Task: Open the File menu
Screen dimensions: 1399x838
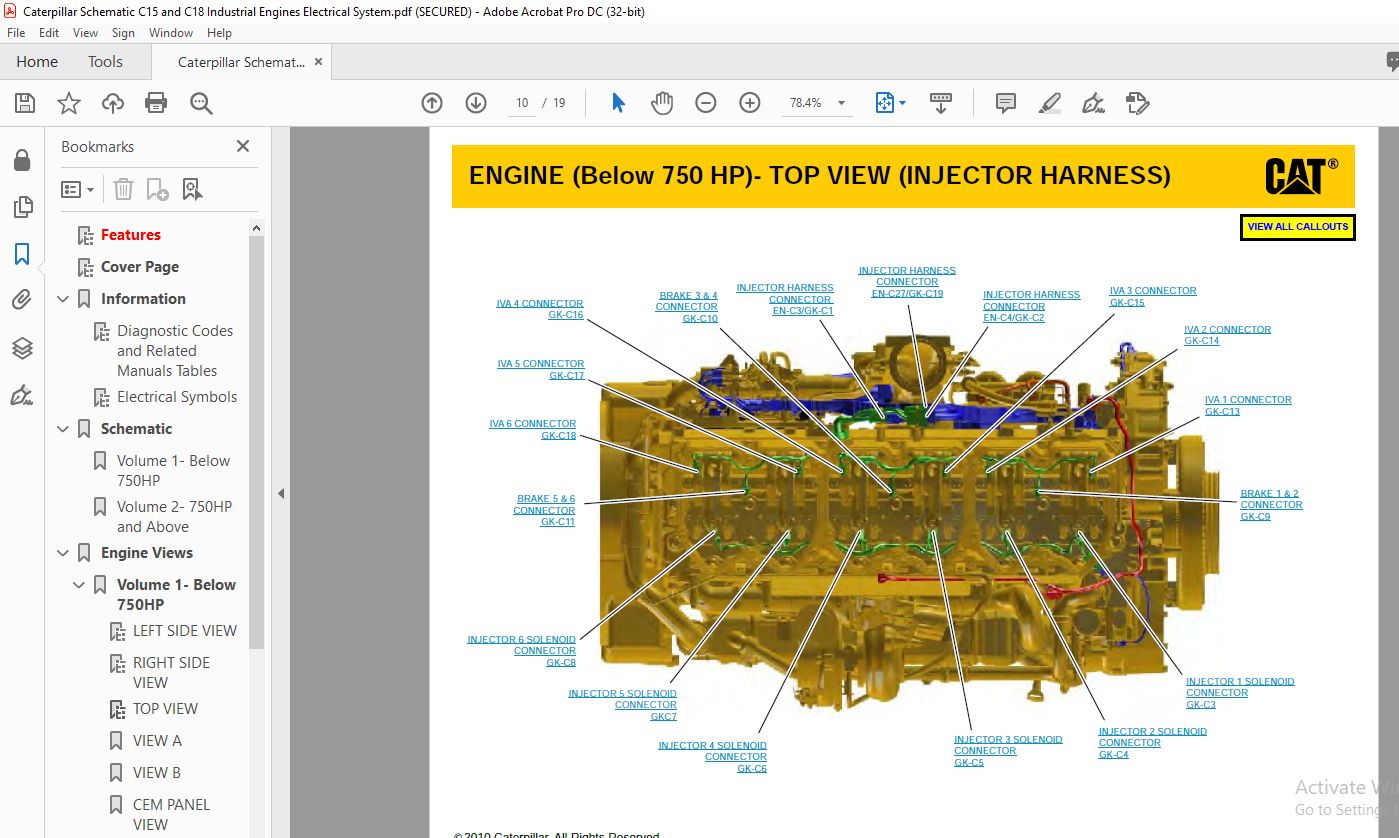Action: pyautogui.click(x=16, y=33)
